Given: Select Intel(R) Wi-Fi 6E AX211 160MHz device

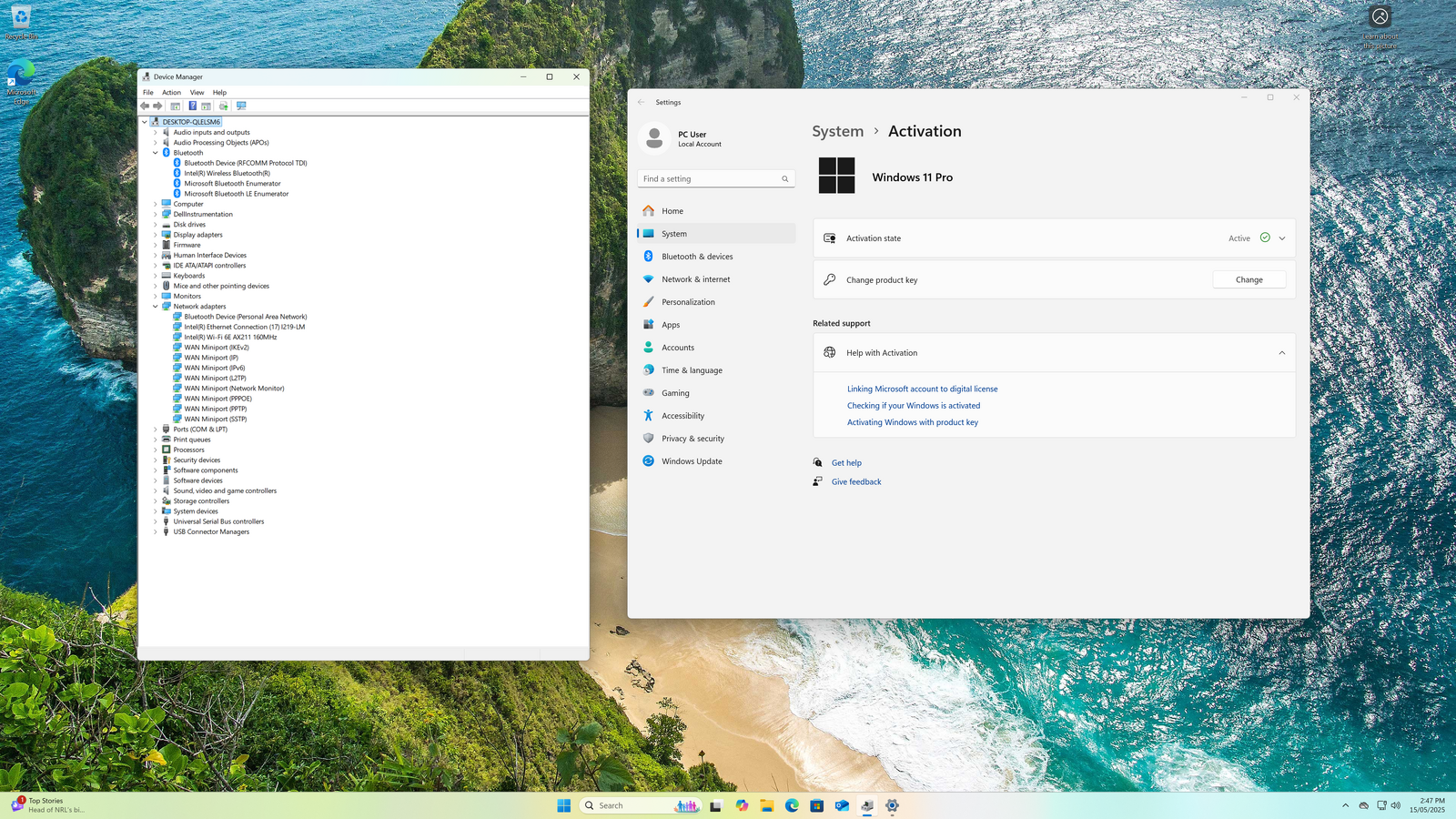Looking at the screenshot, I should (230, 338).
